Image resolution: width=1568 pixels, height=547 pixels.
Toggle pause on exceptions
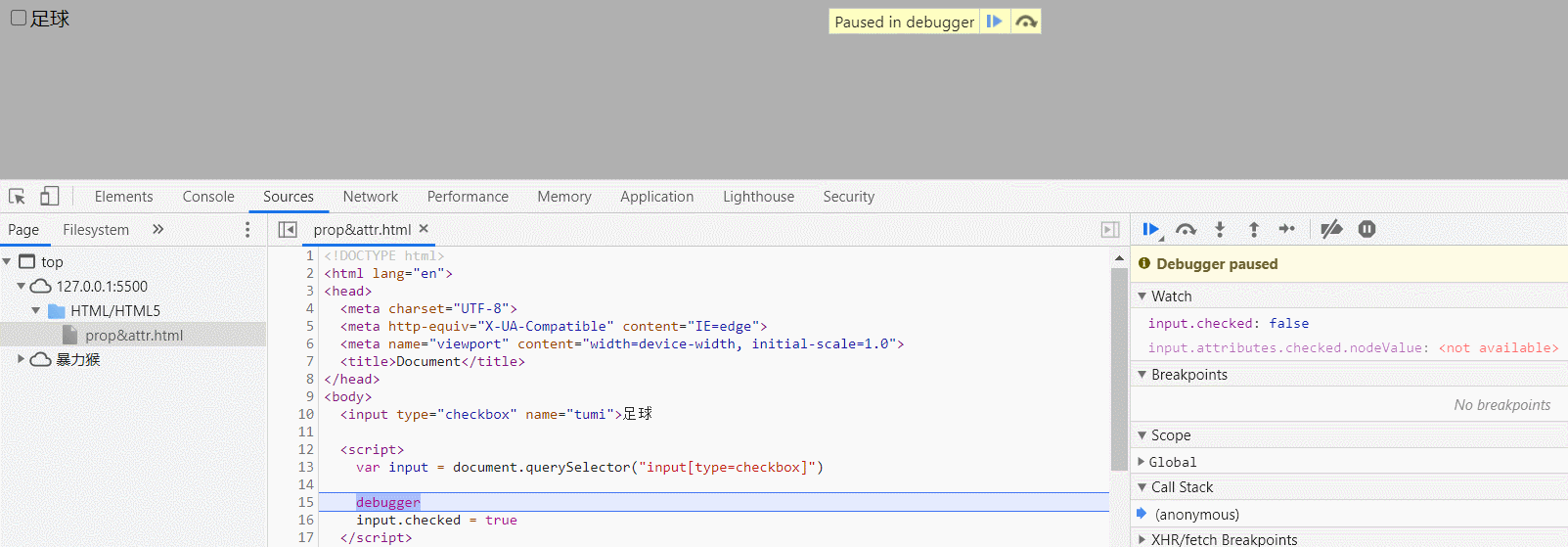(x=1366, y=229)
